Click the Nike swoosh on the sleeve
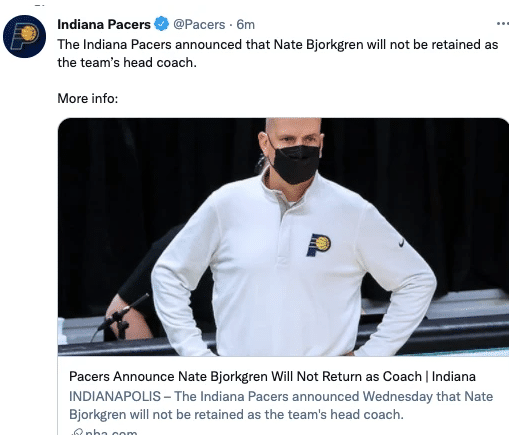509x435 pixels. [401, 243]
